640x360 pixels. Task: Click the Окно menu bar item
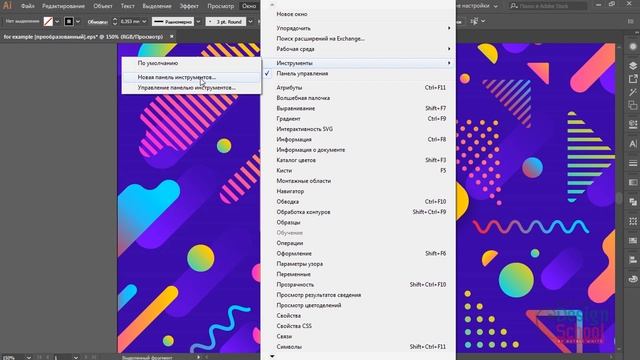click(249, 6)
